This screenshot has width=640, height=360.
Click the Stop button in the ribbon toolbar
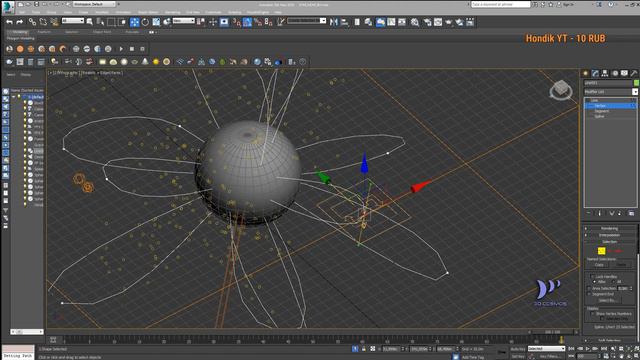[132, 49]
